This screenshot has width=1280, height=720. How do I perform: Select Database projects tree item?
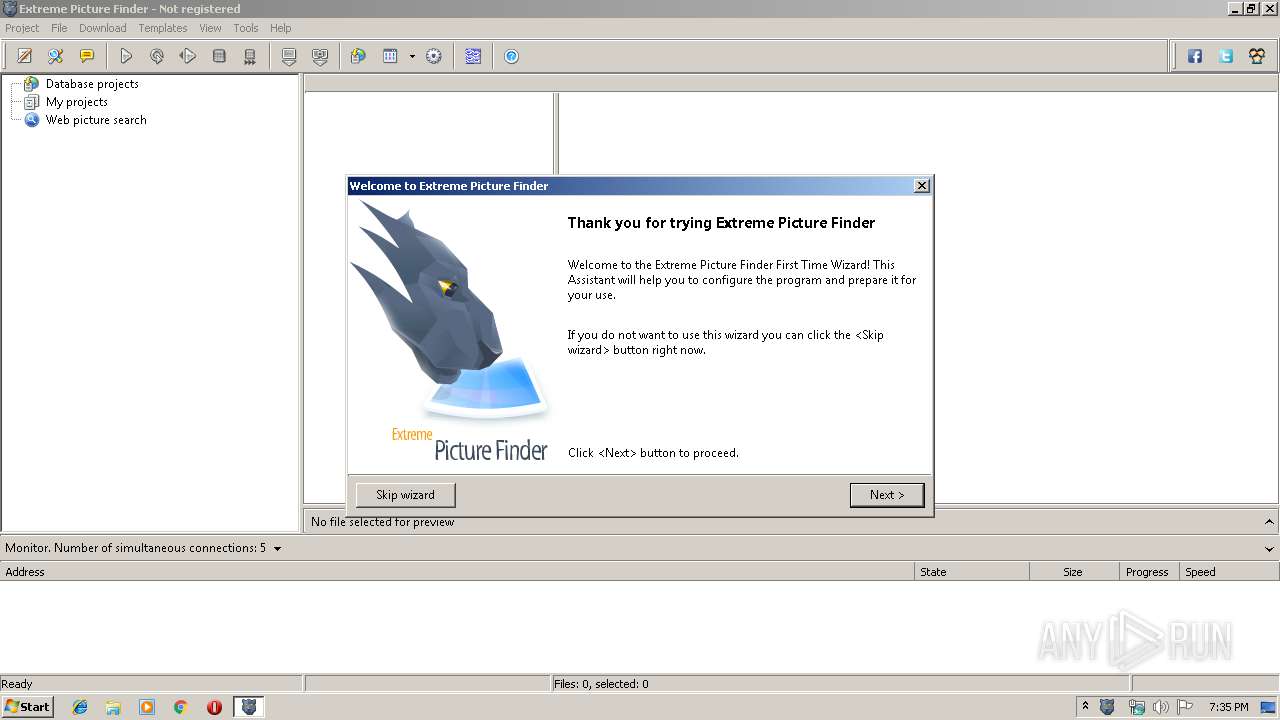tap(92, 84)
